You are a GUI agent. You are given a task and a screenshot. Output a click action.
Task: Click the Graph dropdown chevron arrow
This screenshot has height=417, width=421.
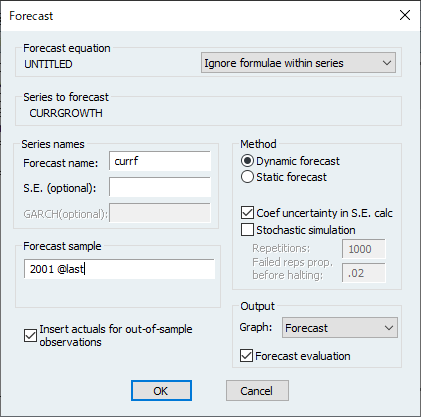389,328
